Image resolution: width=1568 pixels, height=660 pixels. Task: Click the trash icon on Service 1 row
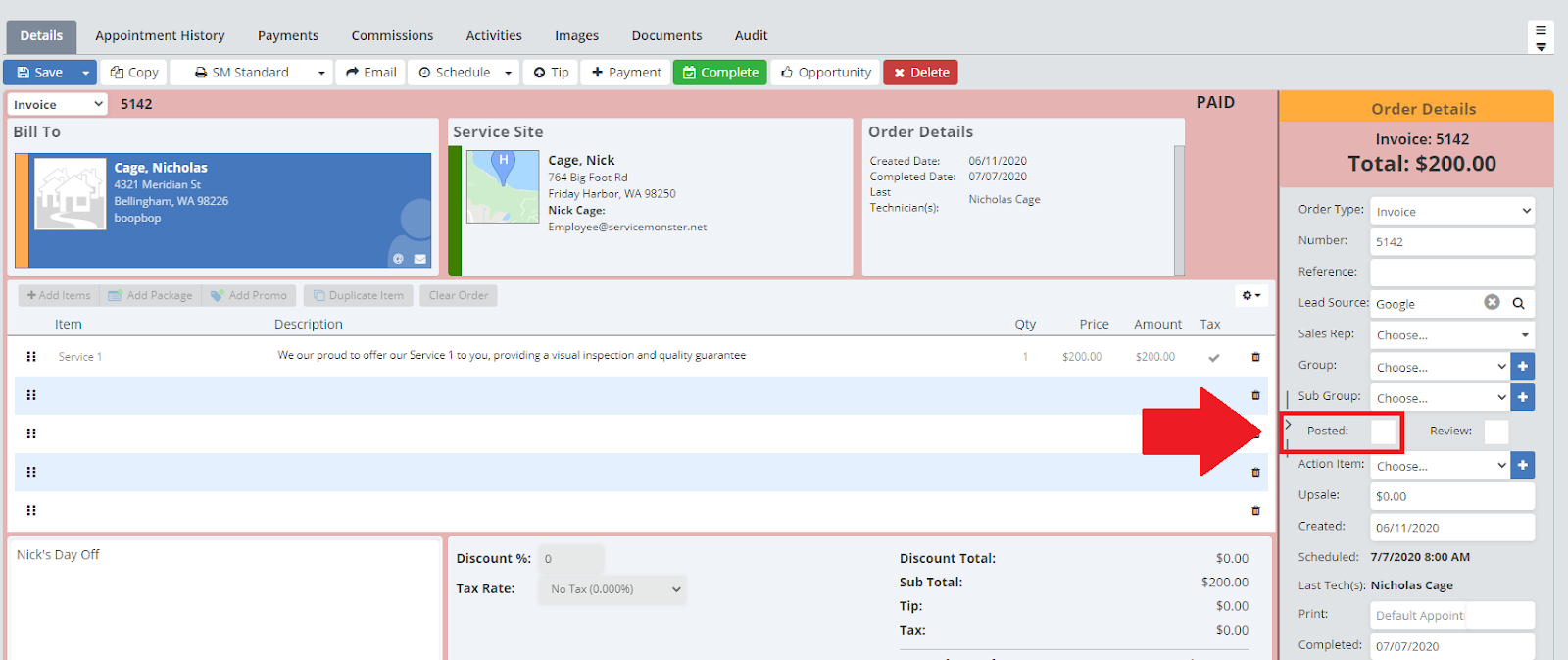click(x=1255, y=357)
